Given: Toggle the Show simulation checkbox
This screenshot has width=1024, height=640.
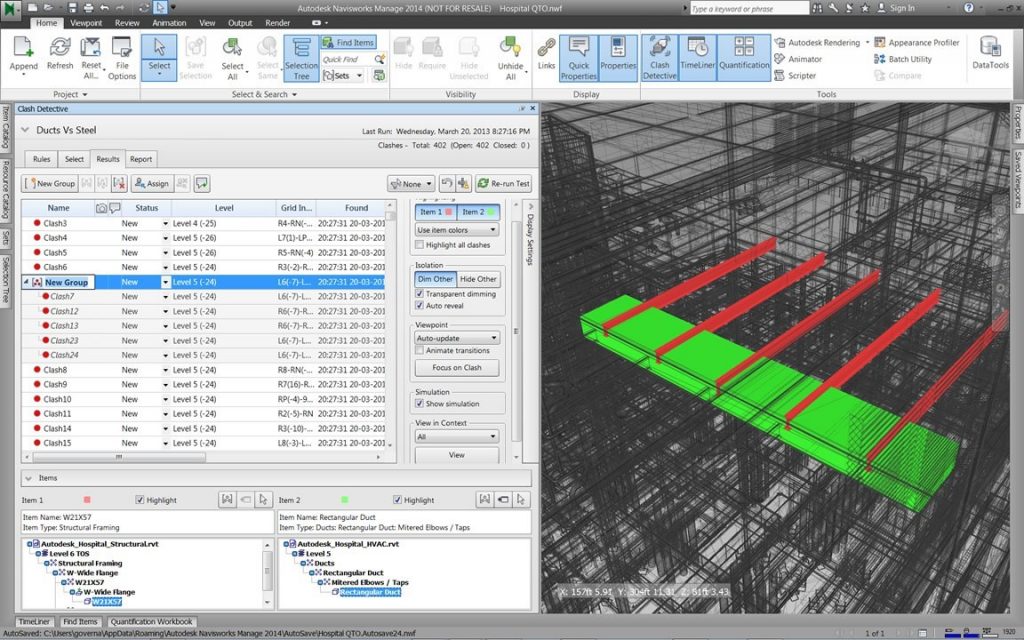Looking at the screenshot, I should (419, 404).
